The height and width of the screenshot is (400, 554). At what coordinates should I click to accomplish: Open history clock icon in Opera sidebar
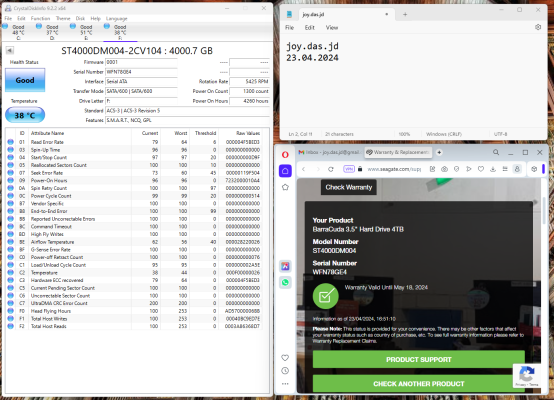pyautogui.click(x=285, y=371)
